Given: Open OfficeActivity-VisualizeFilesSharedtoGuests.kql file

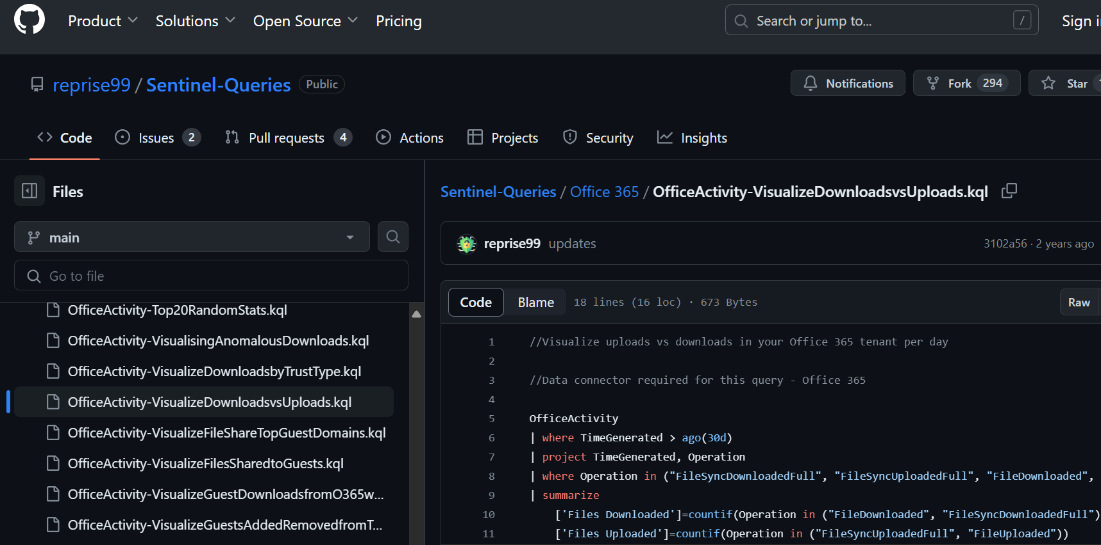Looking at the screenshot, I should point(206,464).
